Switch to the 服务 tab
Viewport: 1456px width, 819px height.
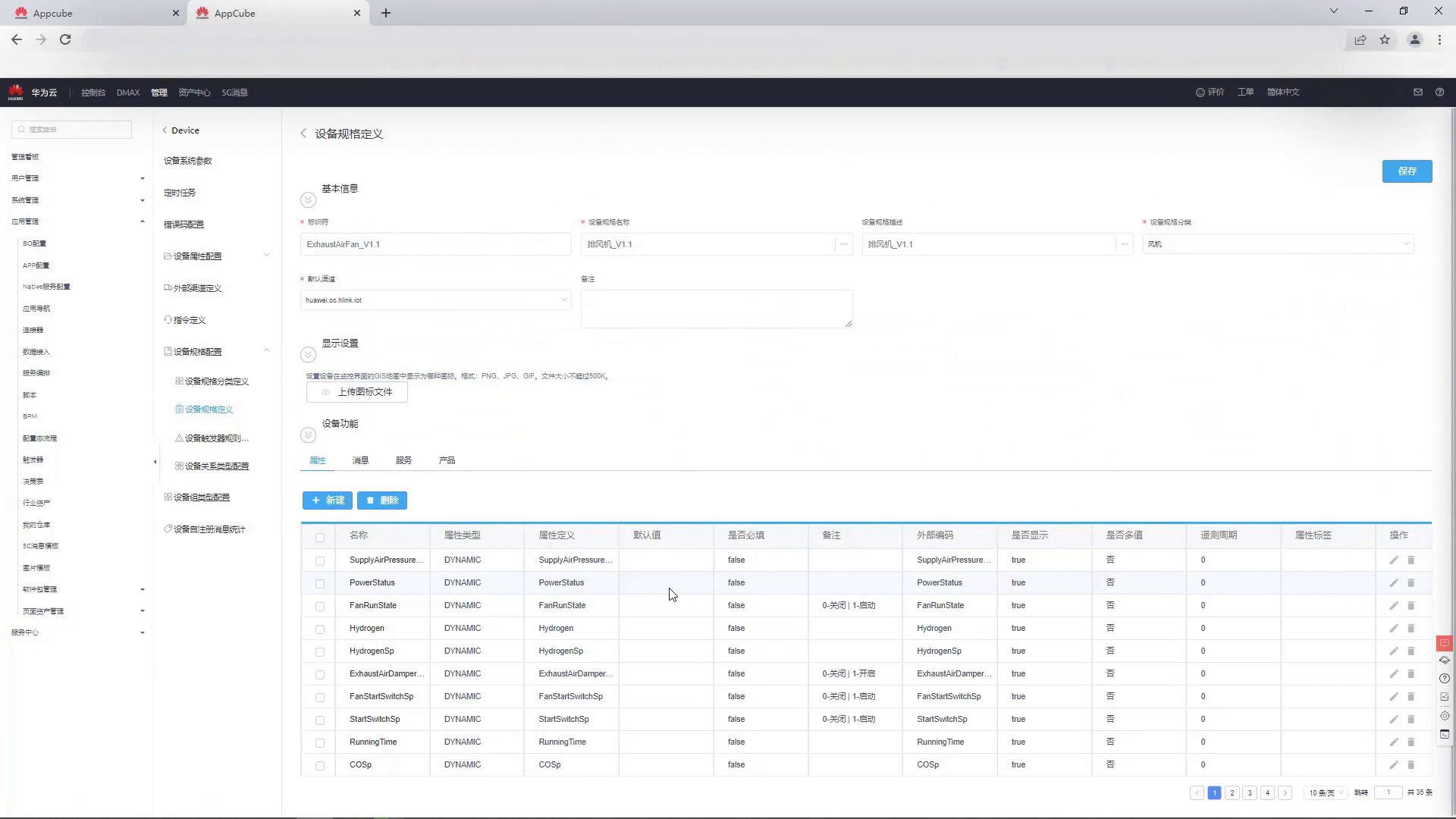403,460
